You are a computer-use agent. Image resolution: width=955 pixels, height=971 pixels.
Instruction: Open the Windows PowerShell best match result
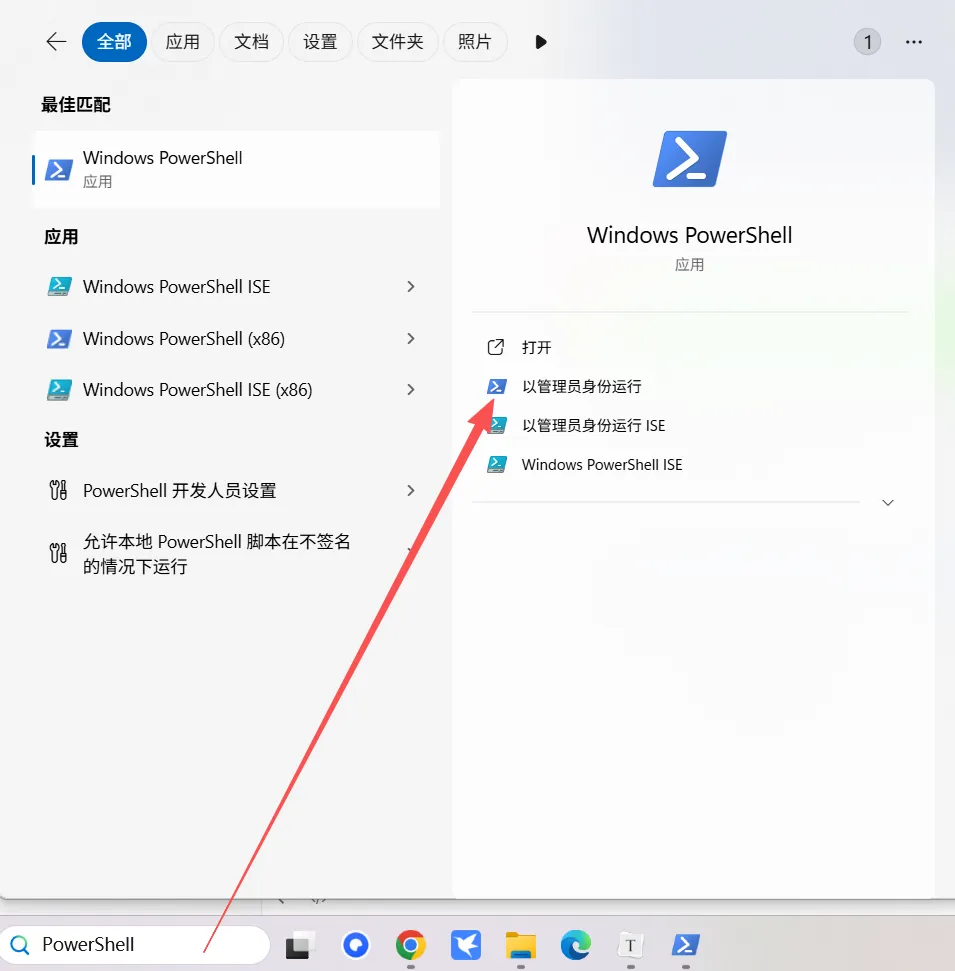[x=237, y=169]
